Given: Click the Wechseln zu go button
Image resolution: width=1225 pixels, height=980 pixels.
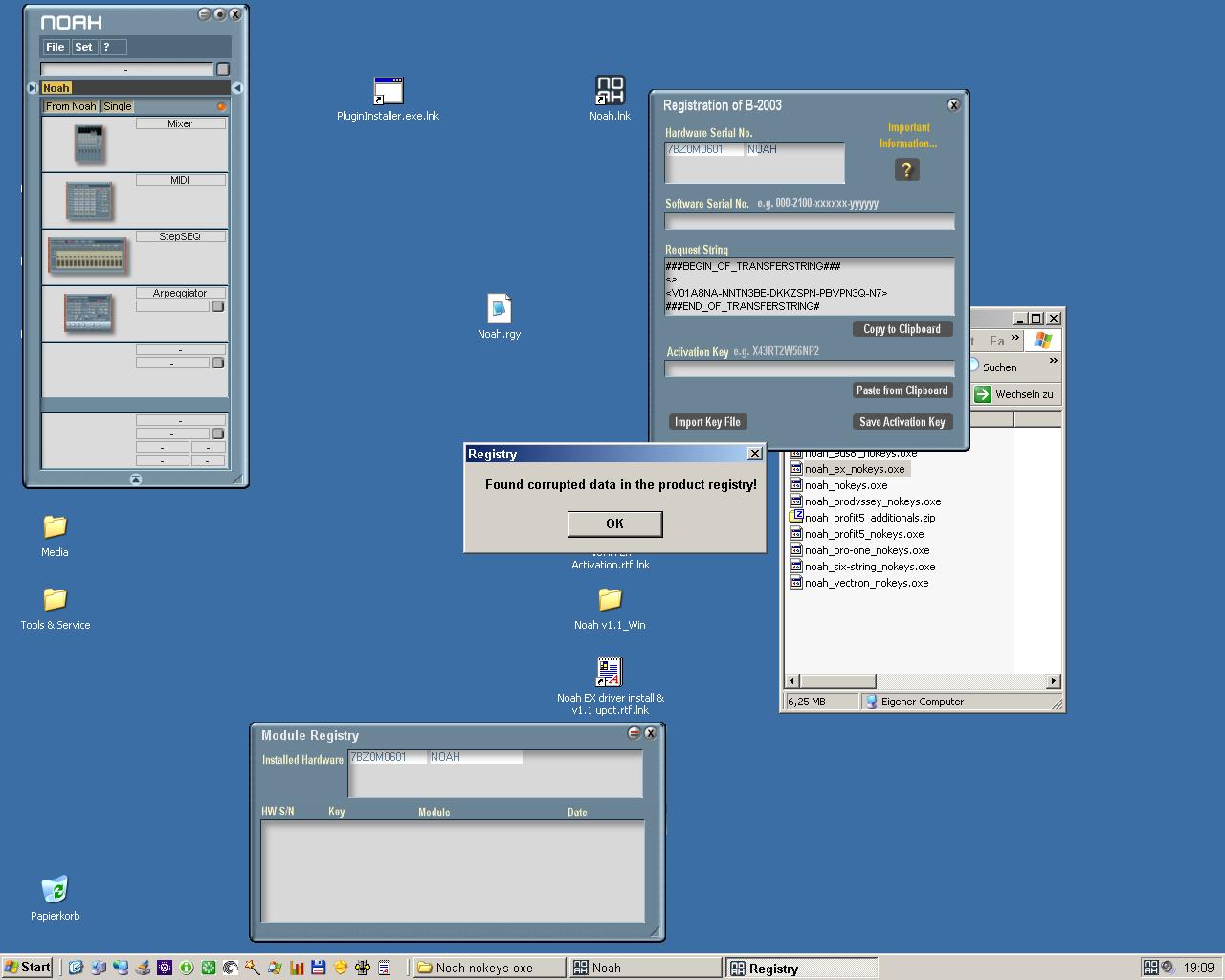Looking at the screenshot, I should click(x=1015, y=394).
